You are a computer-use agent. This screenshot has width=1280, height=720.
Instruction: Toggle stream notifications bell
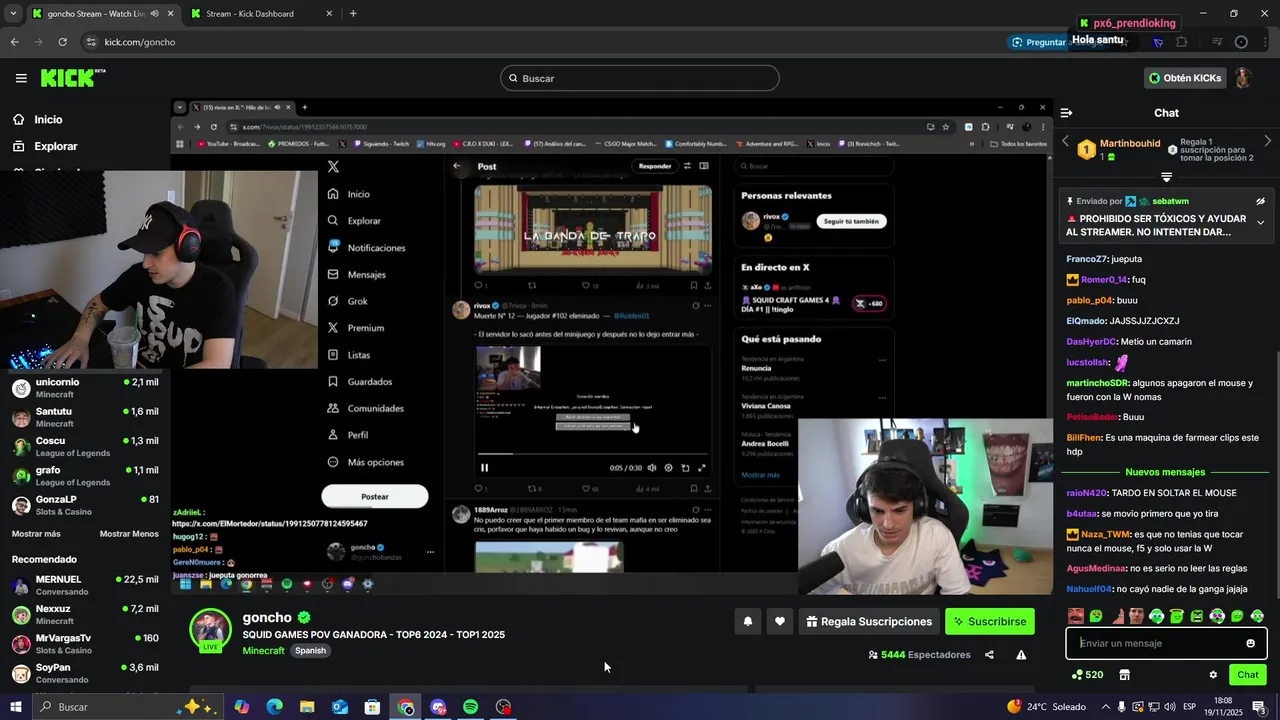click(x=747, y=621)
